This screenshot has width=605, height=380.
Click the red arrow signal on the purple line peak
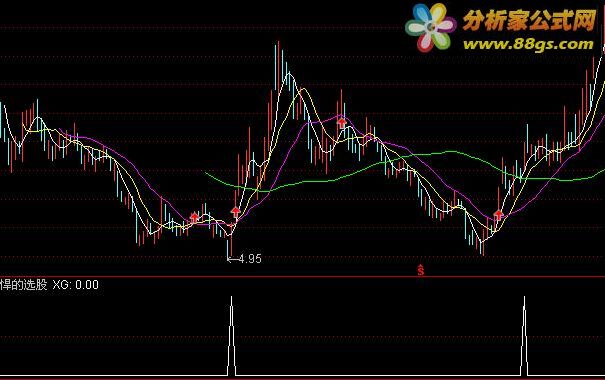coord(342,123)
